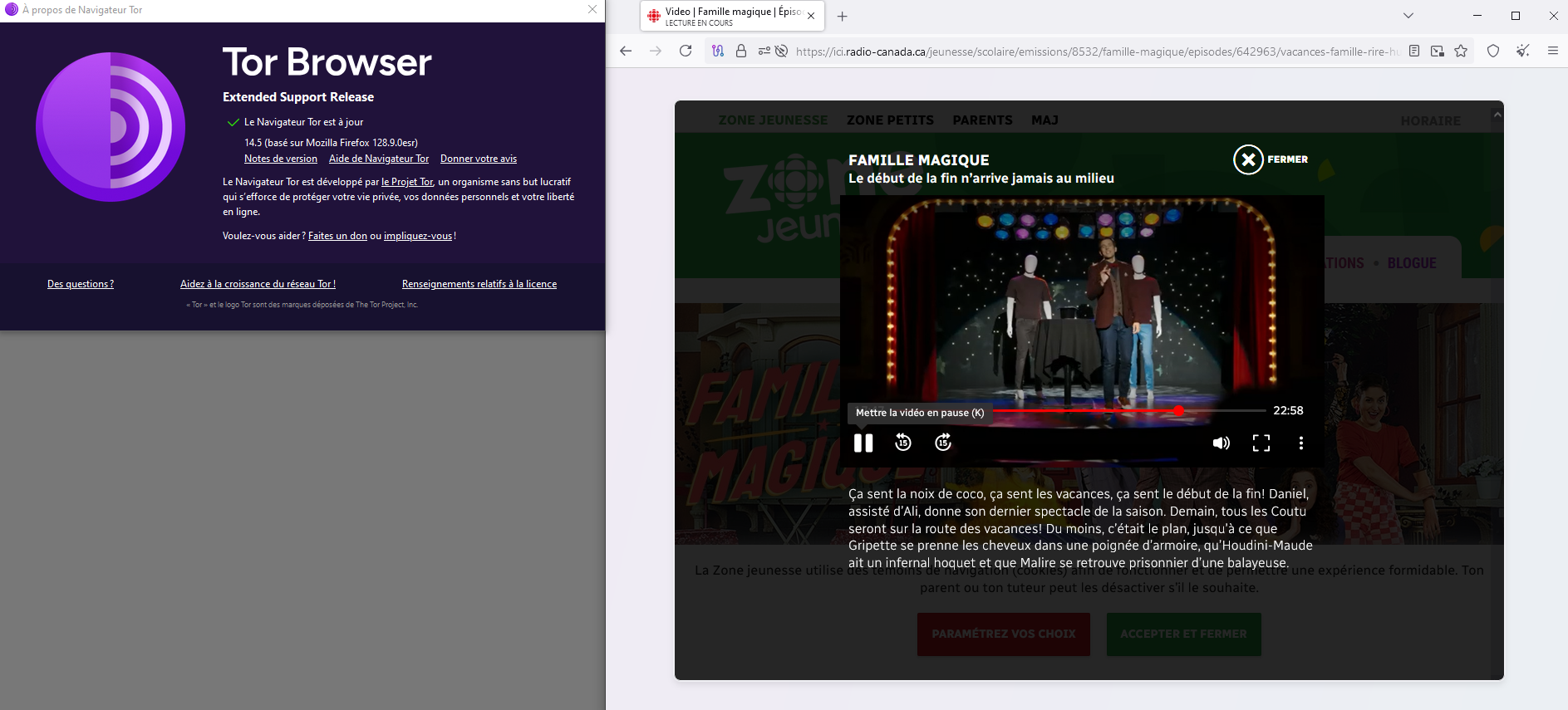Open the ZONE JEUNESSE menu item

773,120
